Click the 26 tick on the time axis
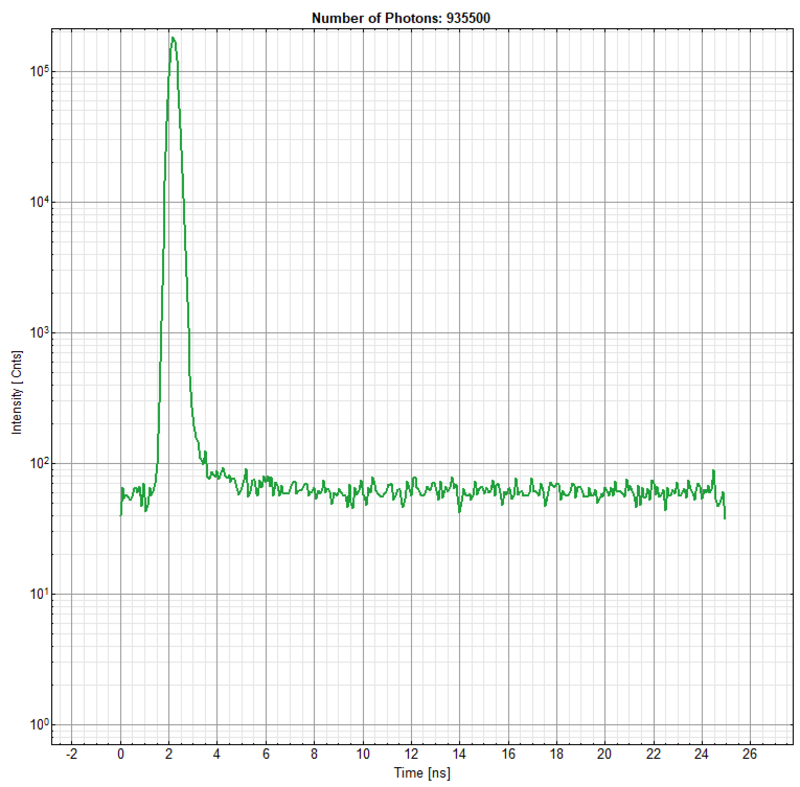 click(750, 754)
